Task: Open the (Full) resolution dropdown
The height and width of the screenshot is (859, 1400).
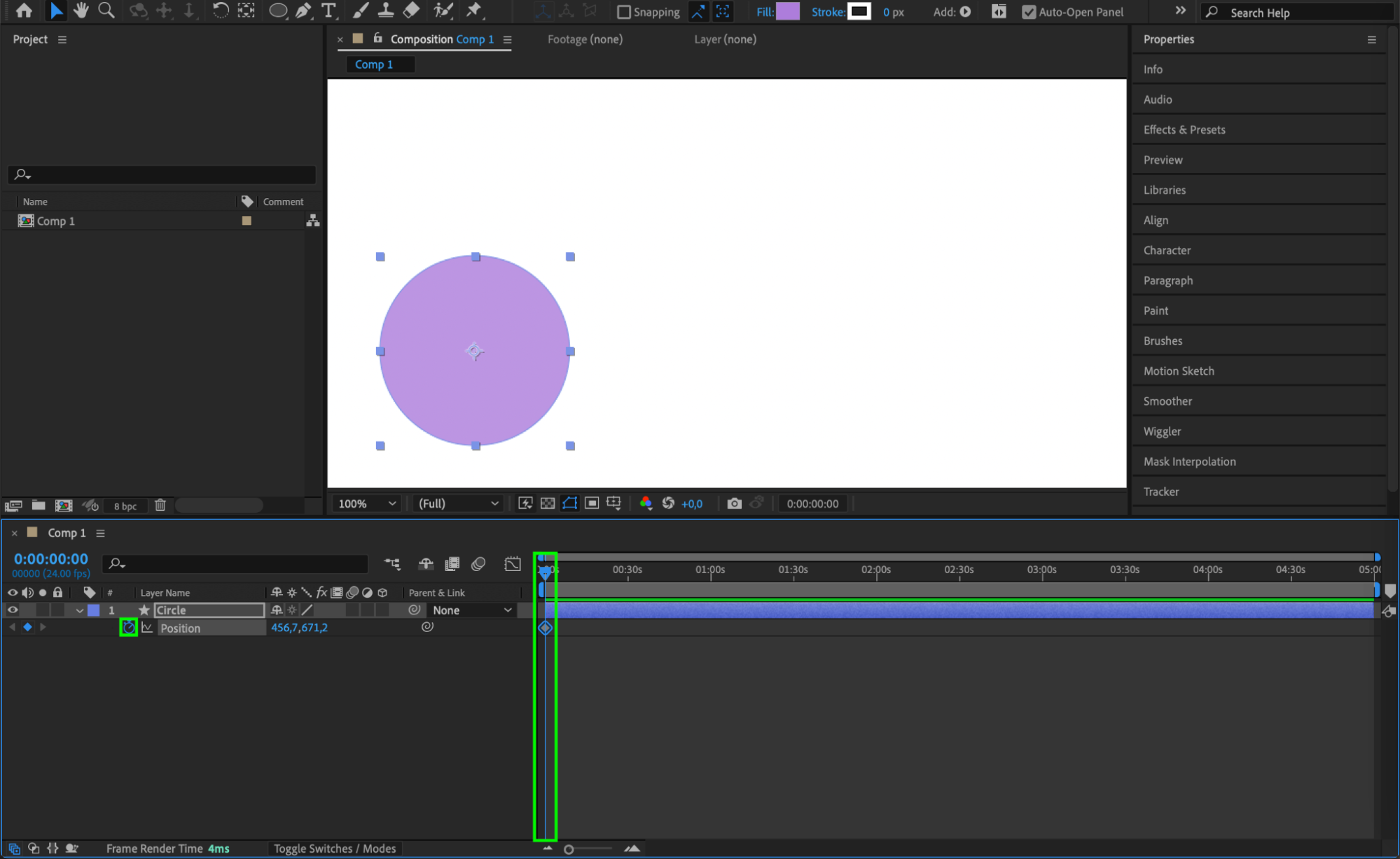Action: (x=458, y=503)
